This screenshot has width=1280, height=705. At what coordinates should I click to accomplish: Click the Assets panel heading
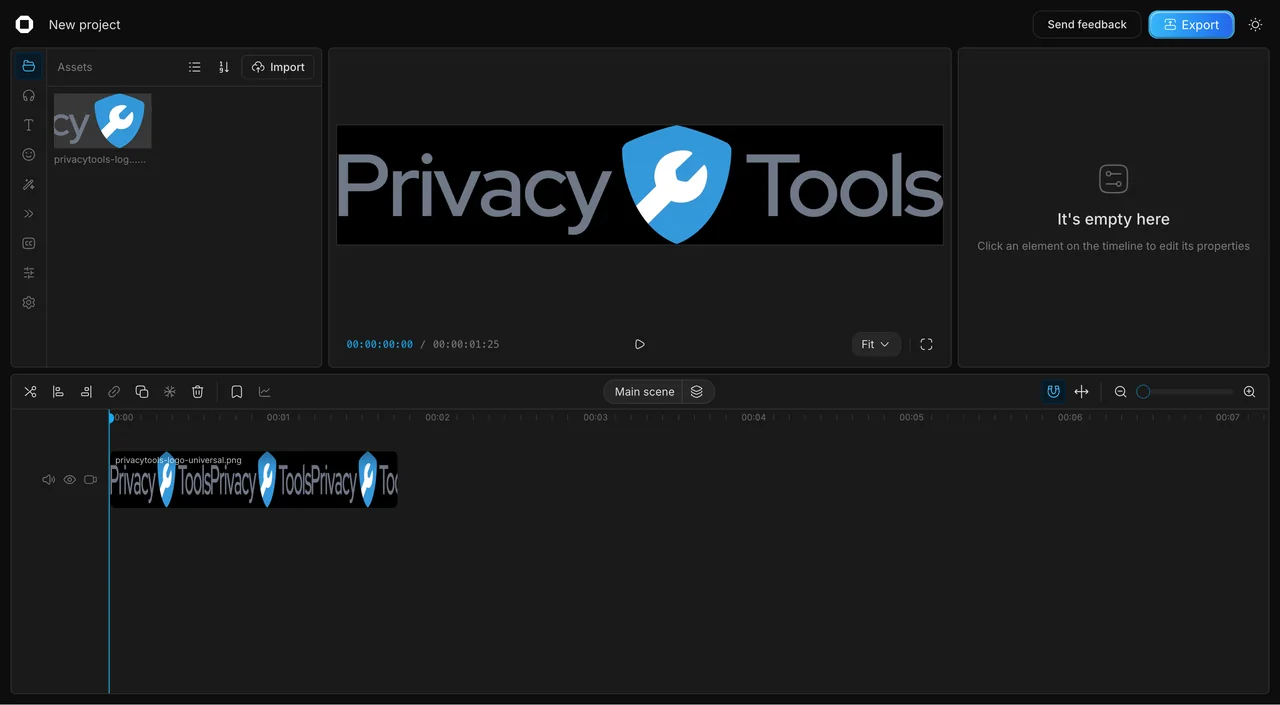pyautogui.click(x=75, y=67)
